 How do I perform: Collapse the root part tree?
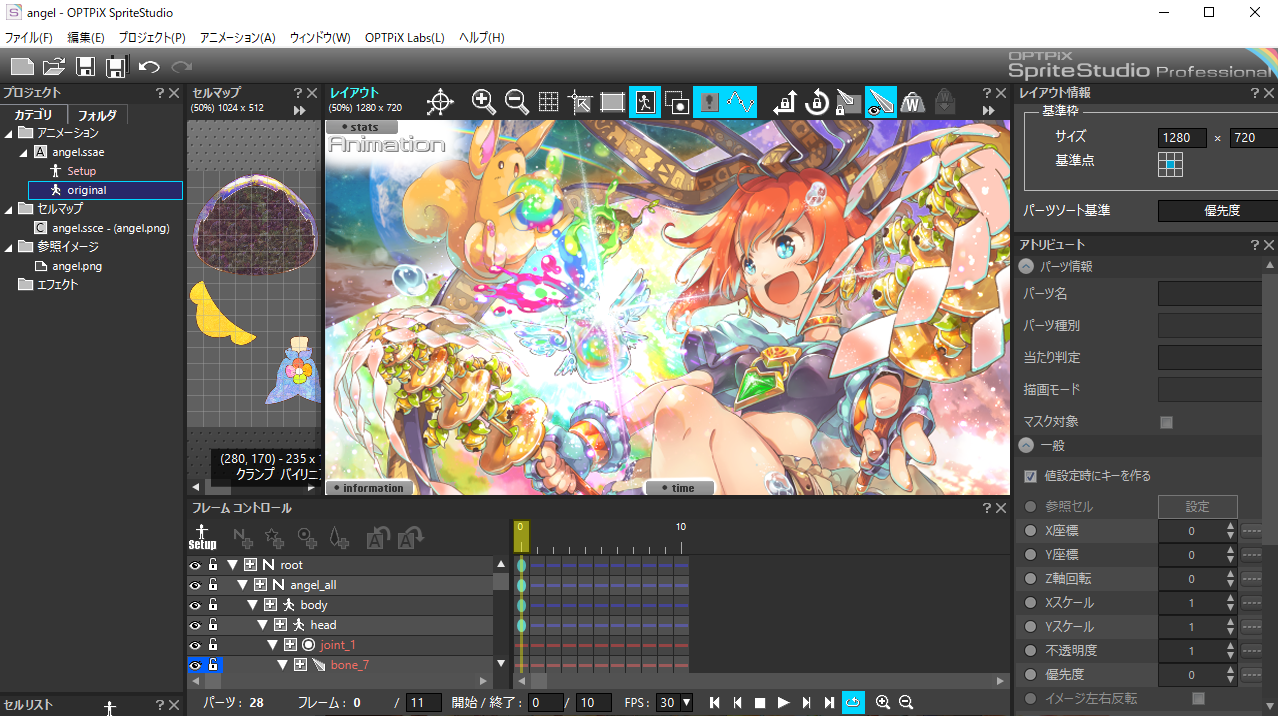[233, 565]
